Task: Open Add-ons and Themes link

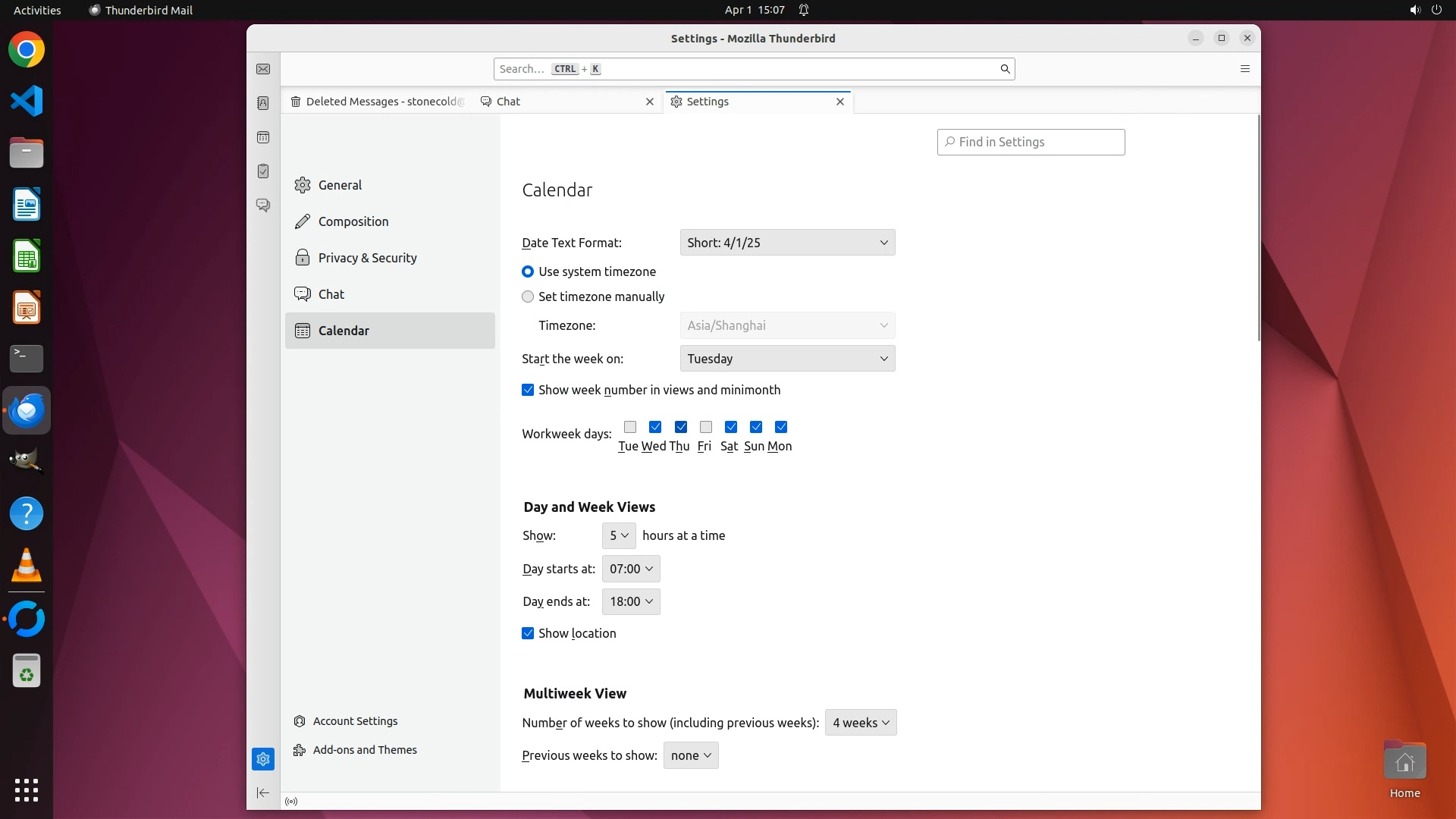Action: coord(365,750)
